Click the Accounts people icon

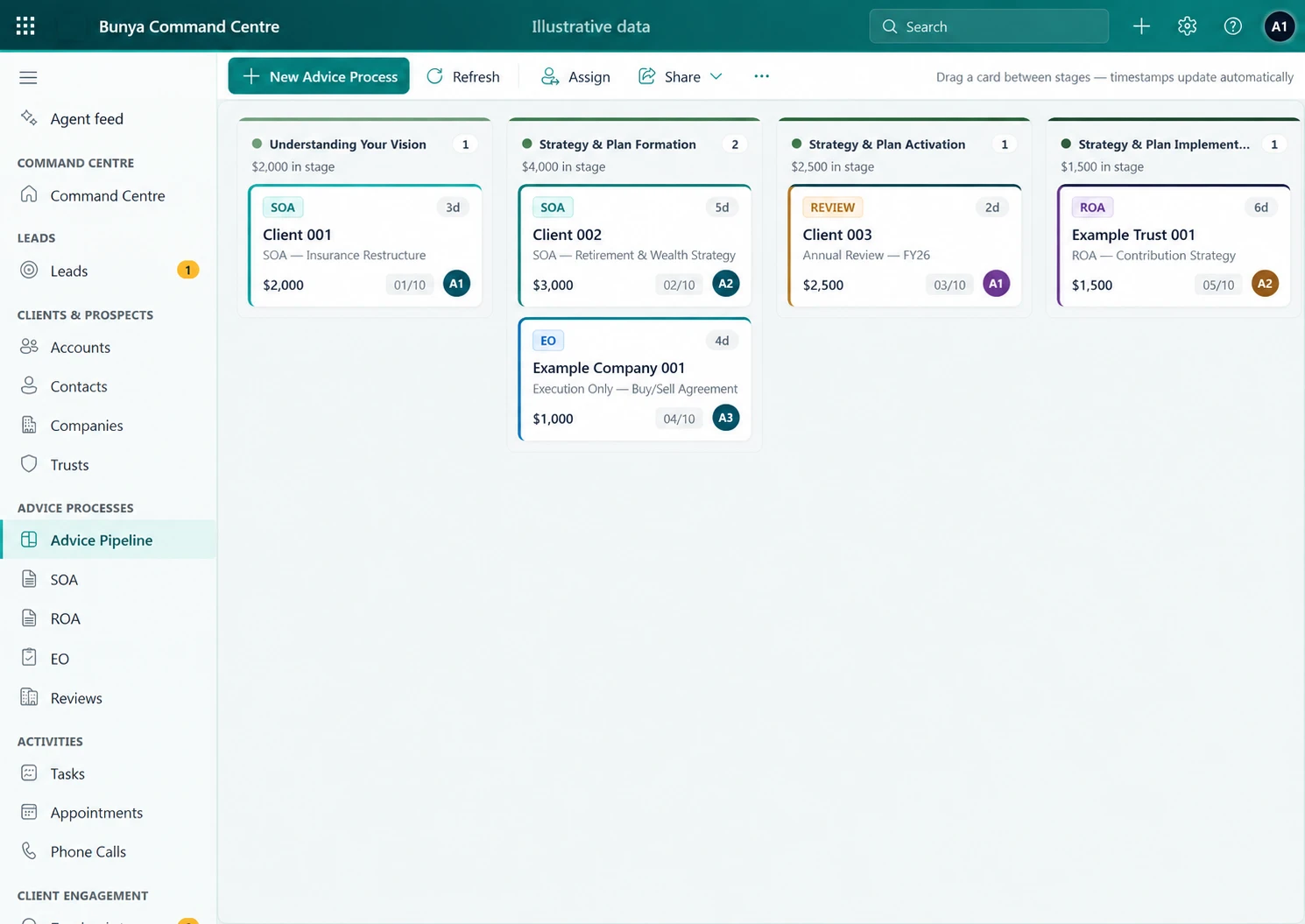[x=29, y=346]
